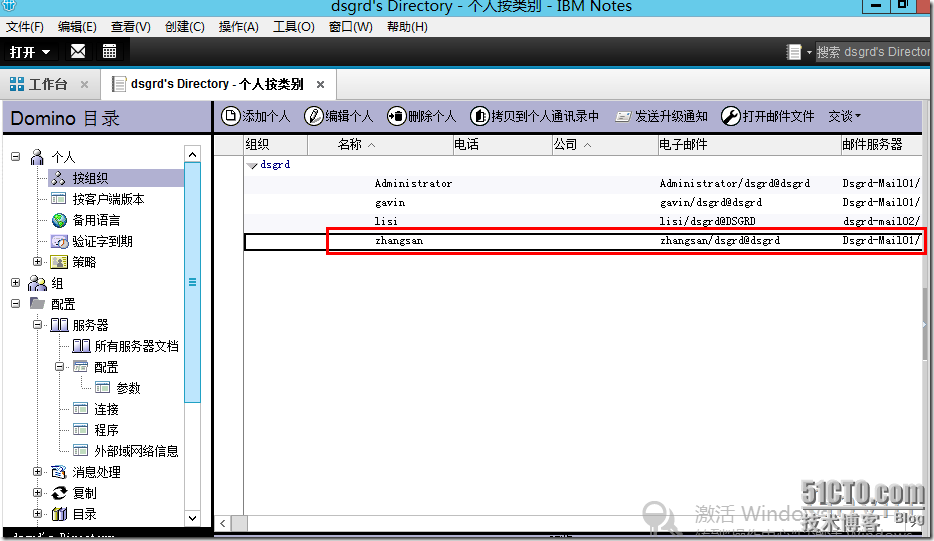Click the search dsgrd's Directory field
This screenshot has width=934, height=541.
point(872,52)
